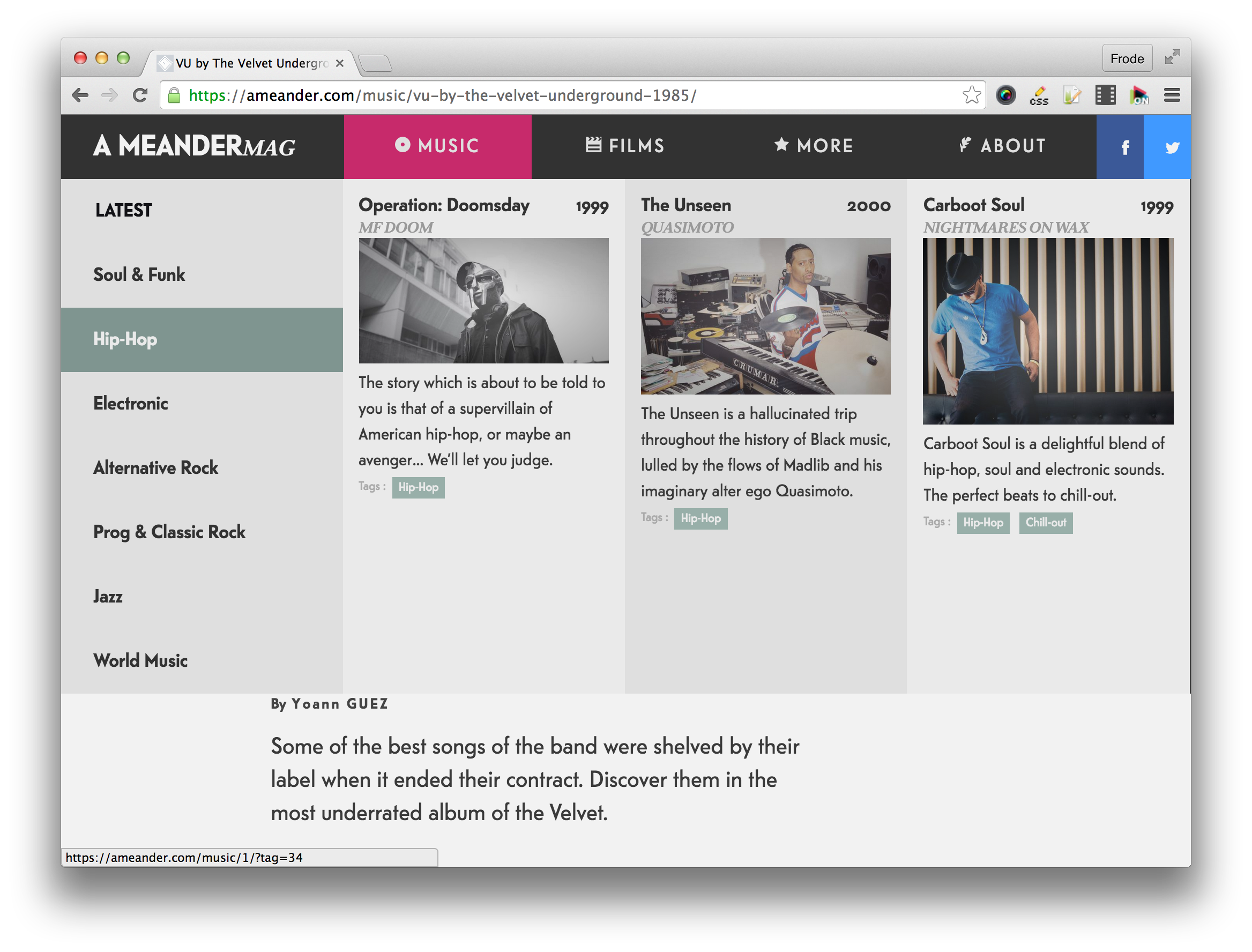Screen dimensions: 1252x952
Task: Open a new browser tab
Action: click(376, 63)
